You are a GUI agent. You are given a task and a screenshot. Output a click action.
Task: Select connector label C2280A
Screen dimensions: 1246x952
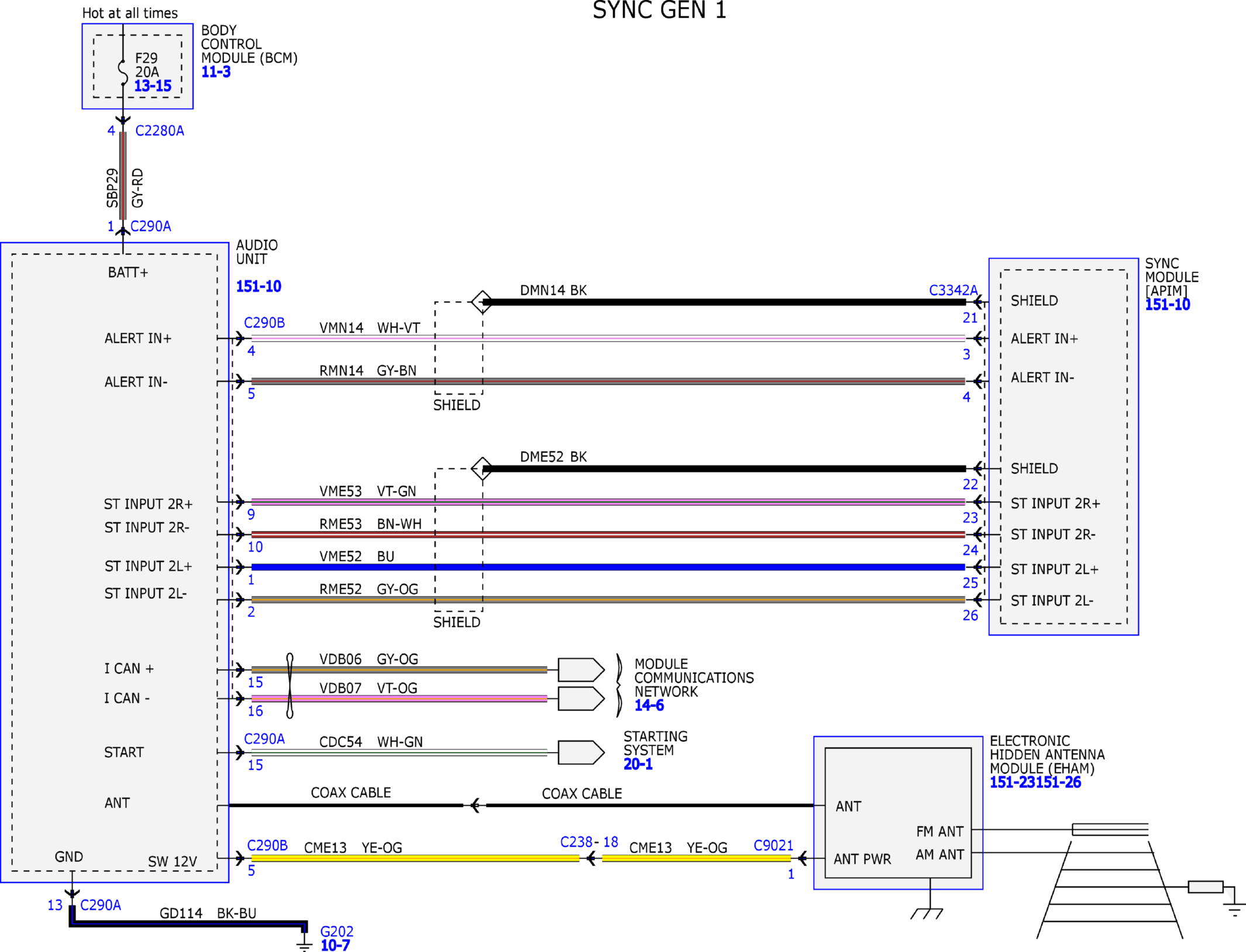point(159,131)
